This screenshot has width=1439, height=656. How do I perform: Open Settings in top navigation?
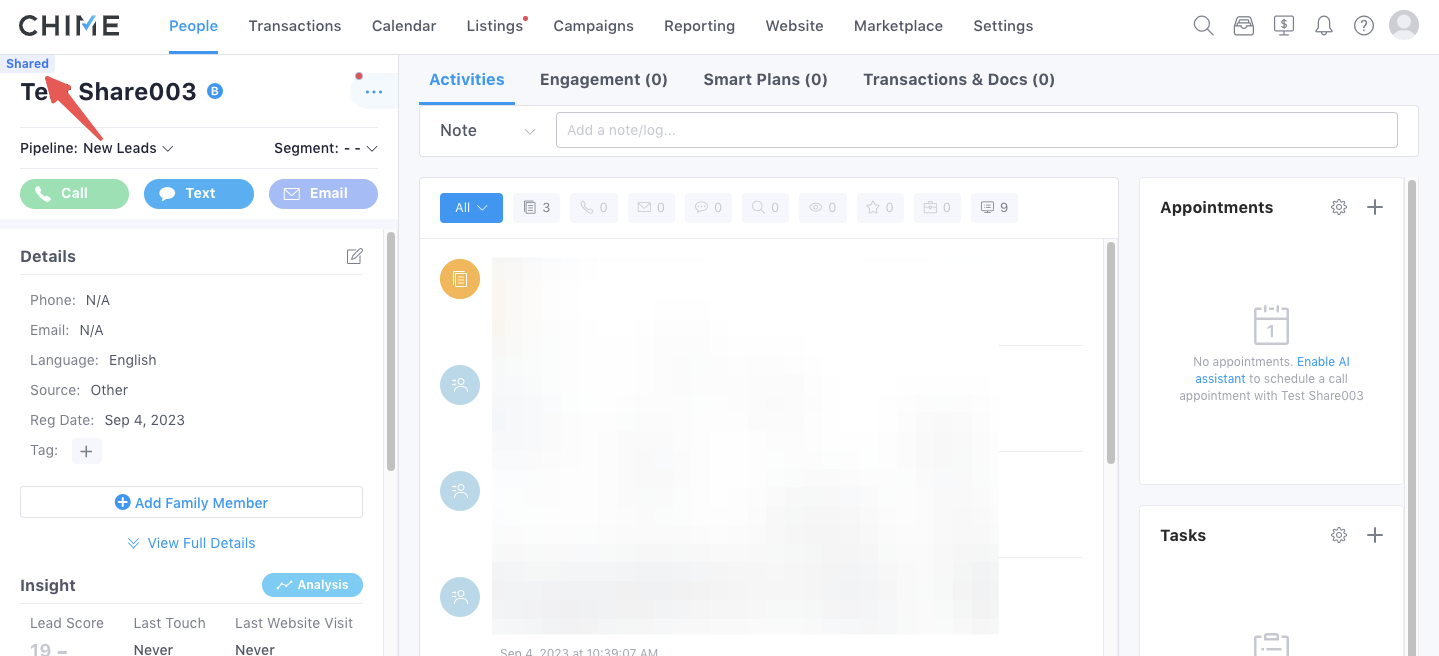click(x=1003, y=26)
